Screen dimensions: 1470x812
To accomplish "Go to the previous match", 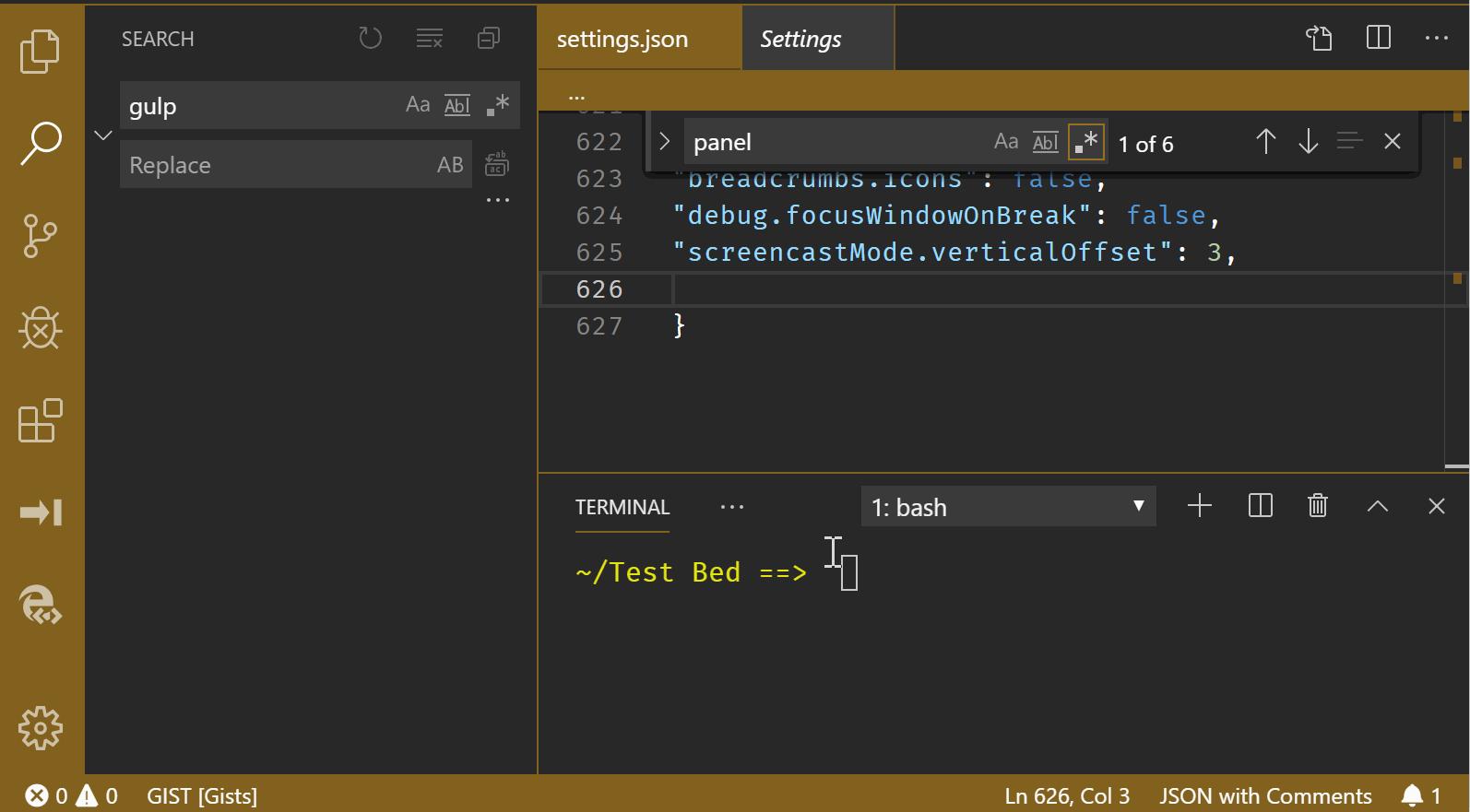I will (x=1266, y=142).
